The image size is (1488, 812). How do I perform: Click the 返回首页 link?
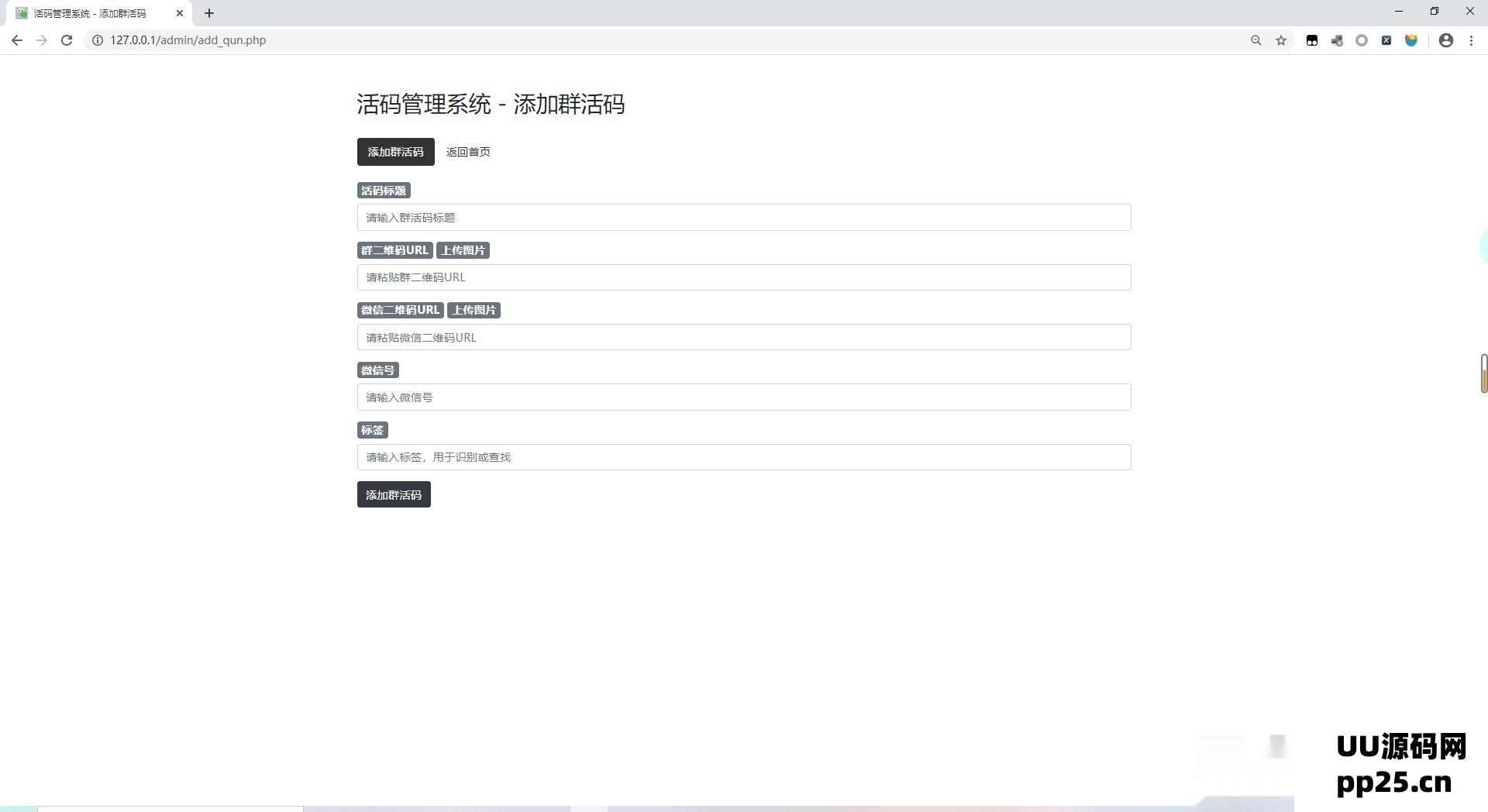tap(468, 152)
